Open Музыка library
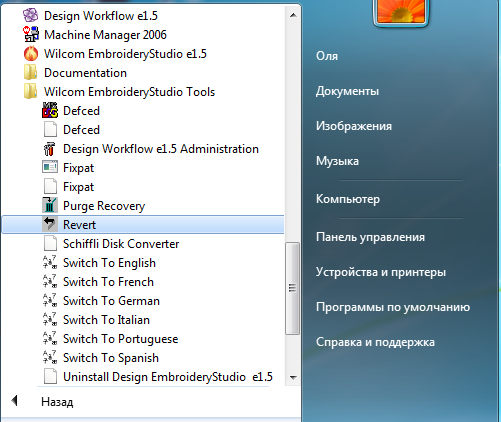The width and height of the screenshot is (501, 422). pos(337,161)
